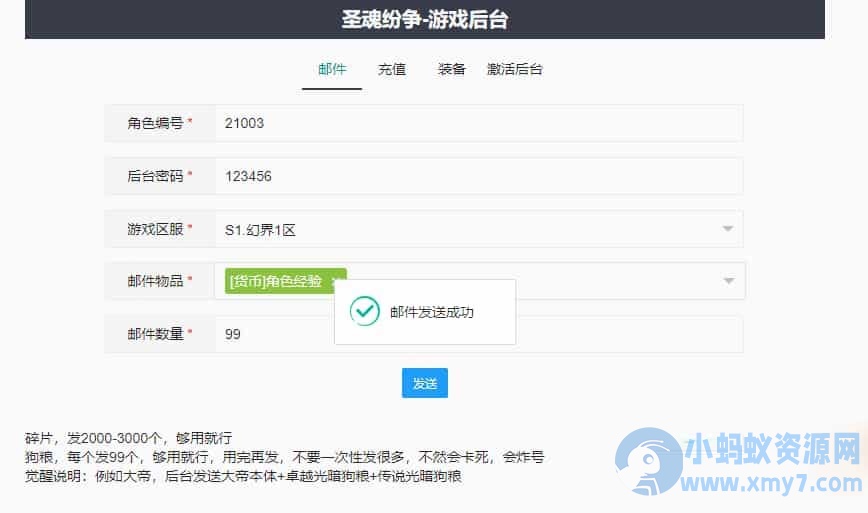Click the 邮件发送成功 message text
The width and height of the screenshot is (868, 513).
[x=432, y=312]
